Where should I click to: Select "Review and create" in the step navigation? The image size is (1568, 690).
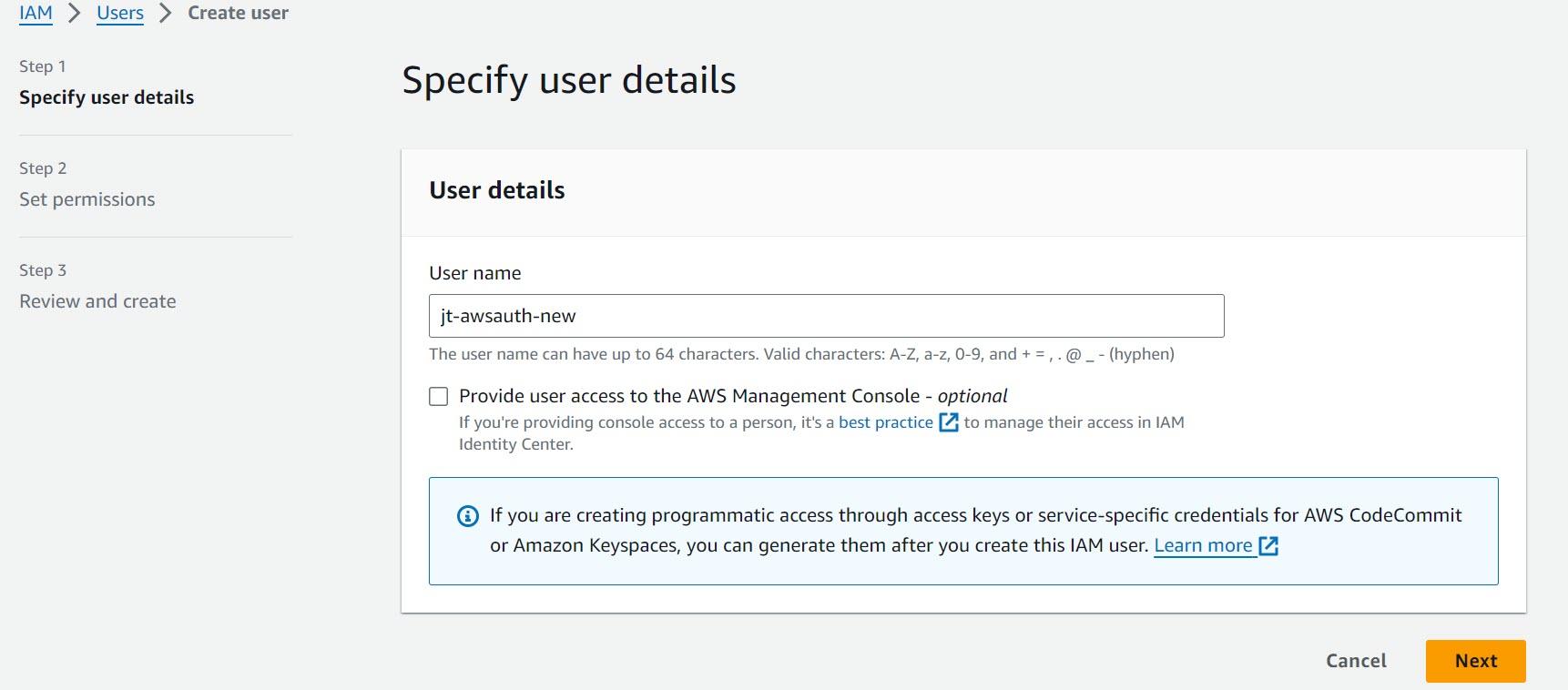[x=97, y=300]
